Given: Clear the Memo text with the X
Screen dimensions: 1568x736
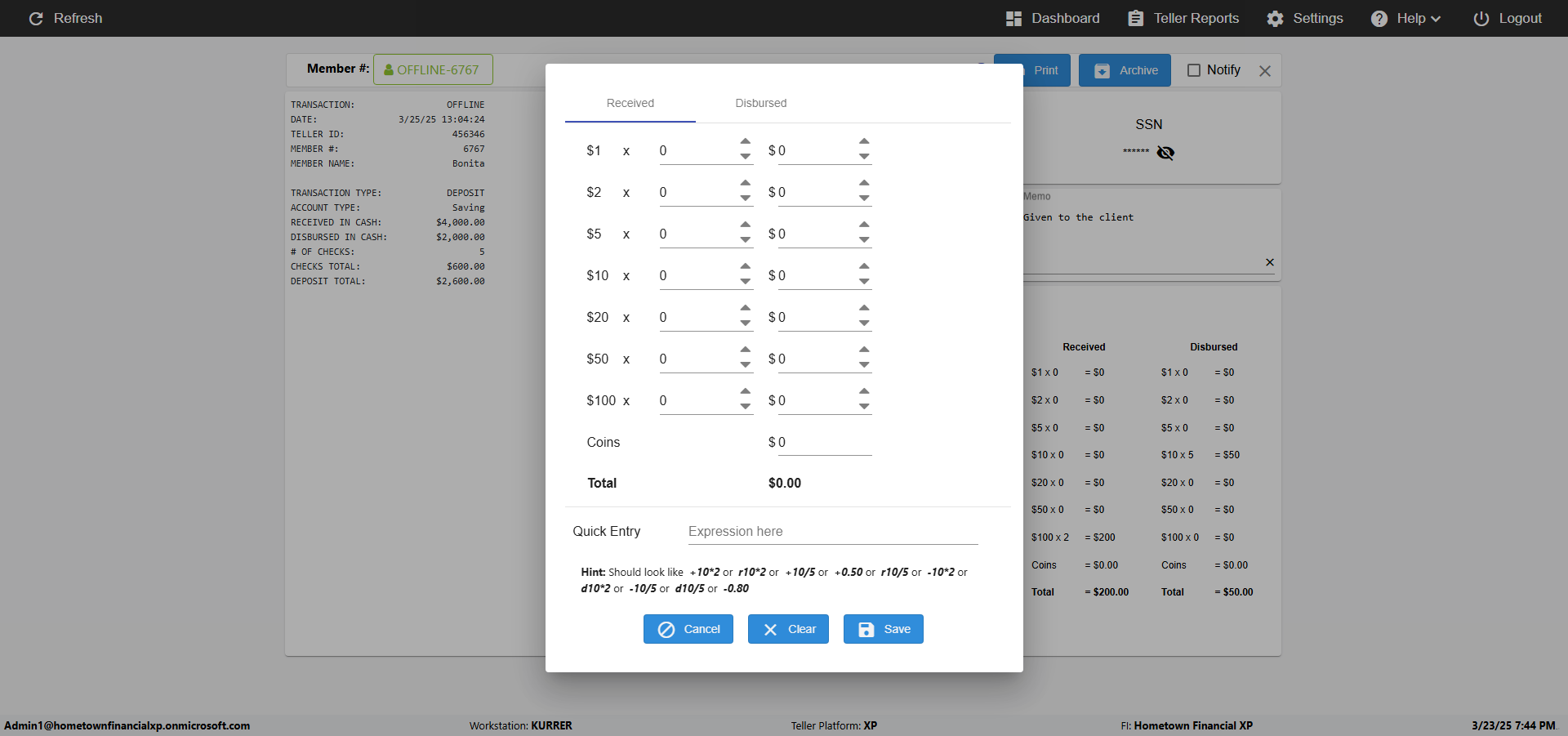Looking at the screenshot, I should click(x=1270, y=262).
